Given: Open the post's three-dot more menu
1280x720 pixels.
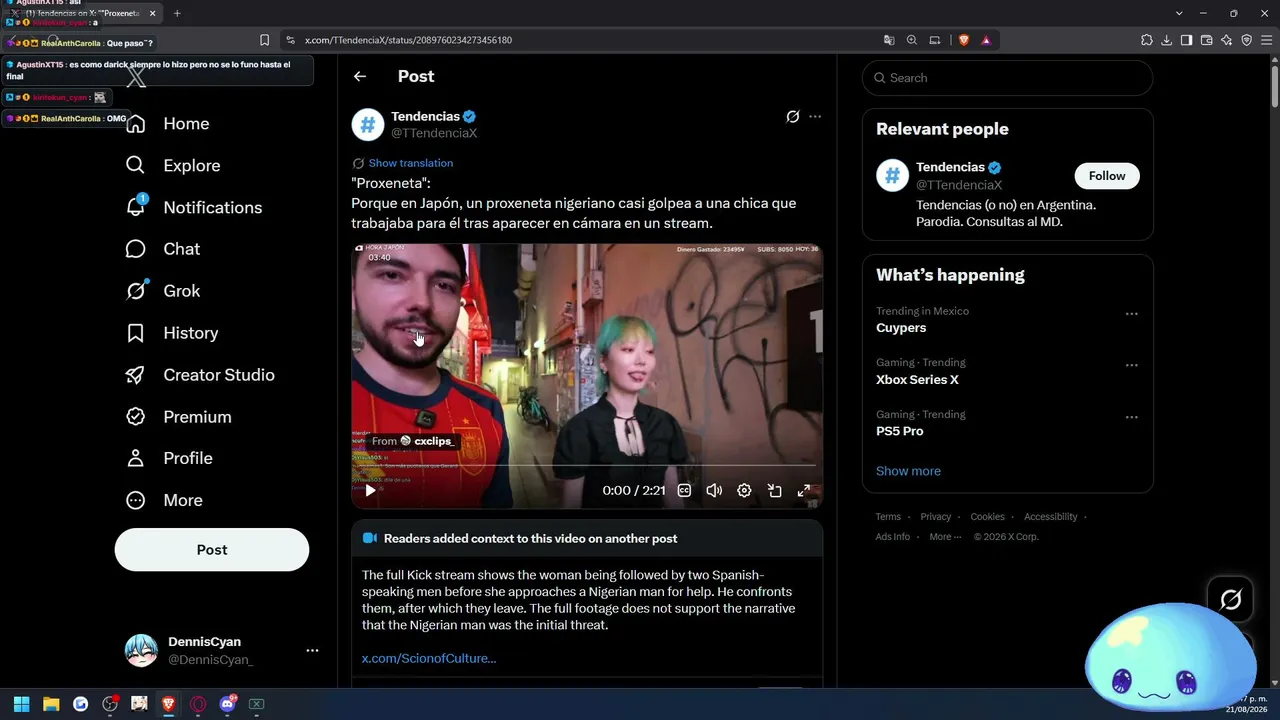Looking at the screenshot, I should tap(815, 117).
